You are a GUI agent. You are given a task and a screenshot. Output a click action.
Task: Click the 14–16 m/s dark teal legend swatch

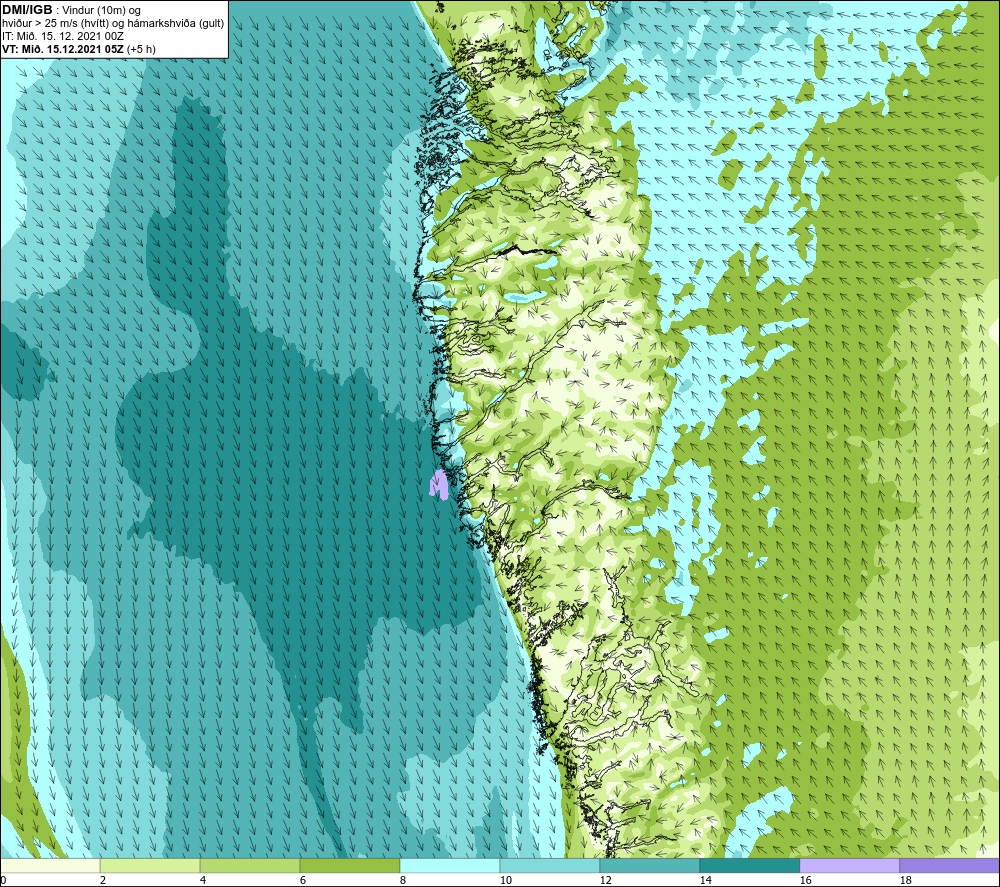pos(749,865)
